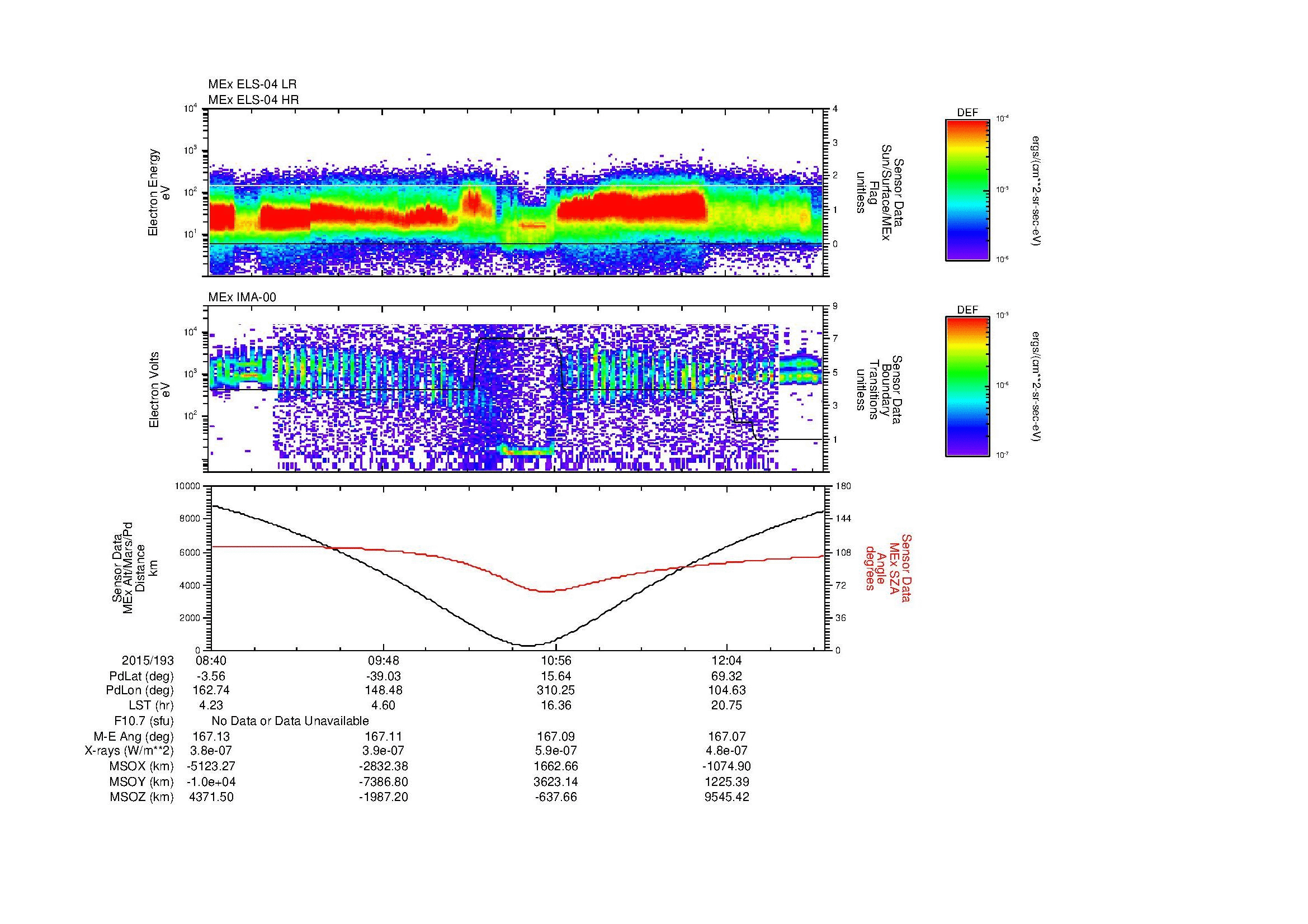Click the 'F10.7 (sfu)' row label

point(144,721)
